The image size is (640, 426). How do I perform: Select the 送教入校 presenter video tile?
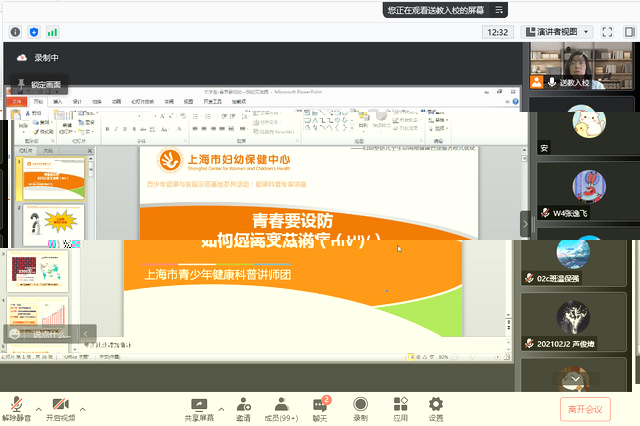[x=581, y=66]
